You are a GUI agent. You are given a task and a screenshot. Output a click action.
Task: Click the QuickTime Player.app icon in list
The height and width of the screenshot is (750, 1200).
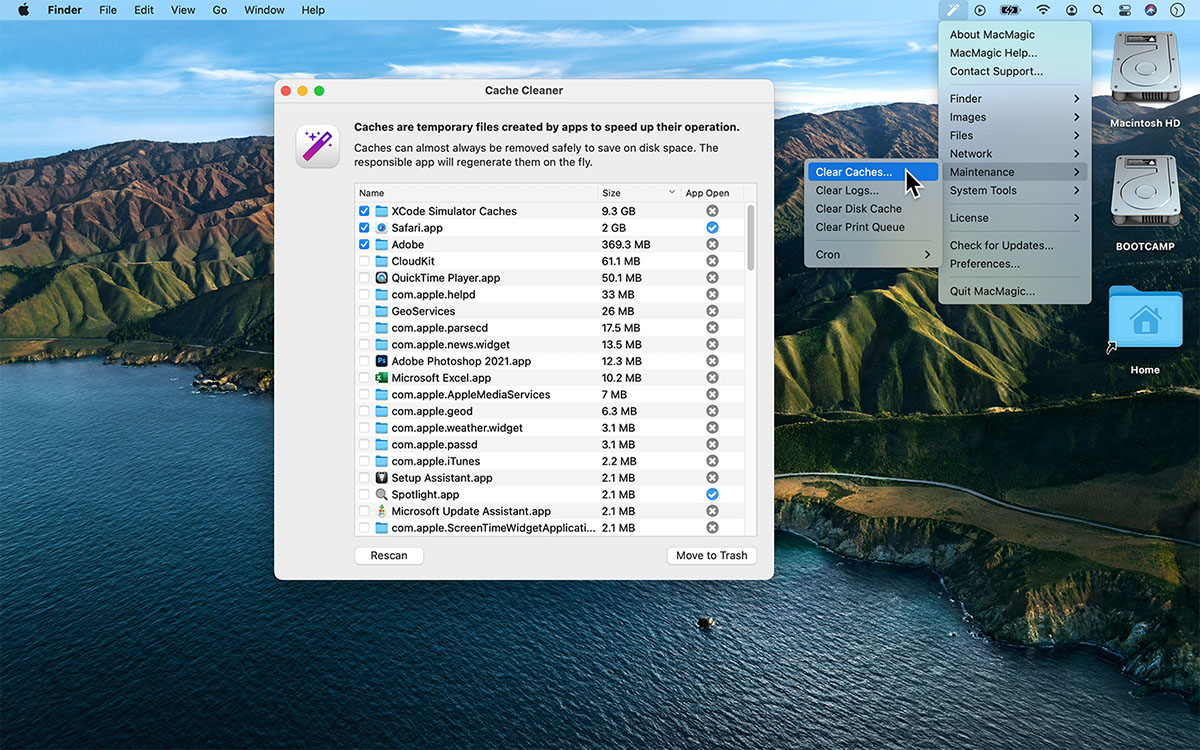pos(381,278)
